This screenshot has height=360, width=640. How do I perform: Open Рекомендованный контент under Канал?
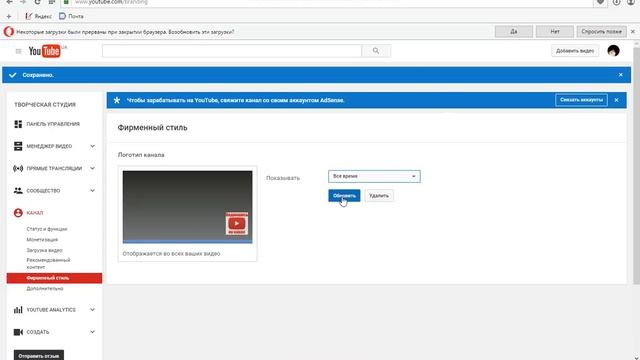pos(48,263)
